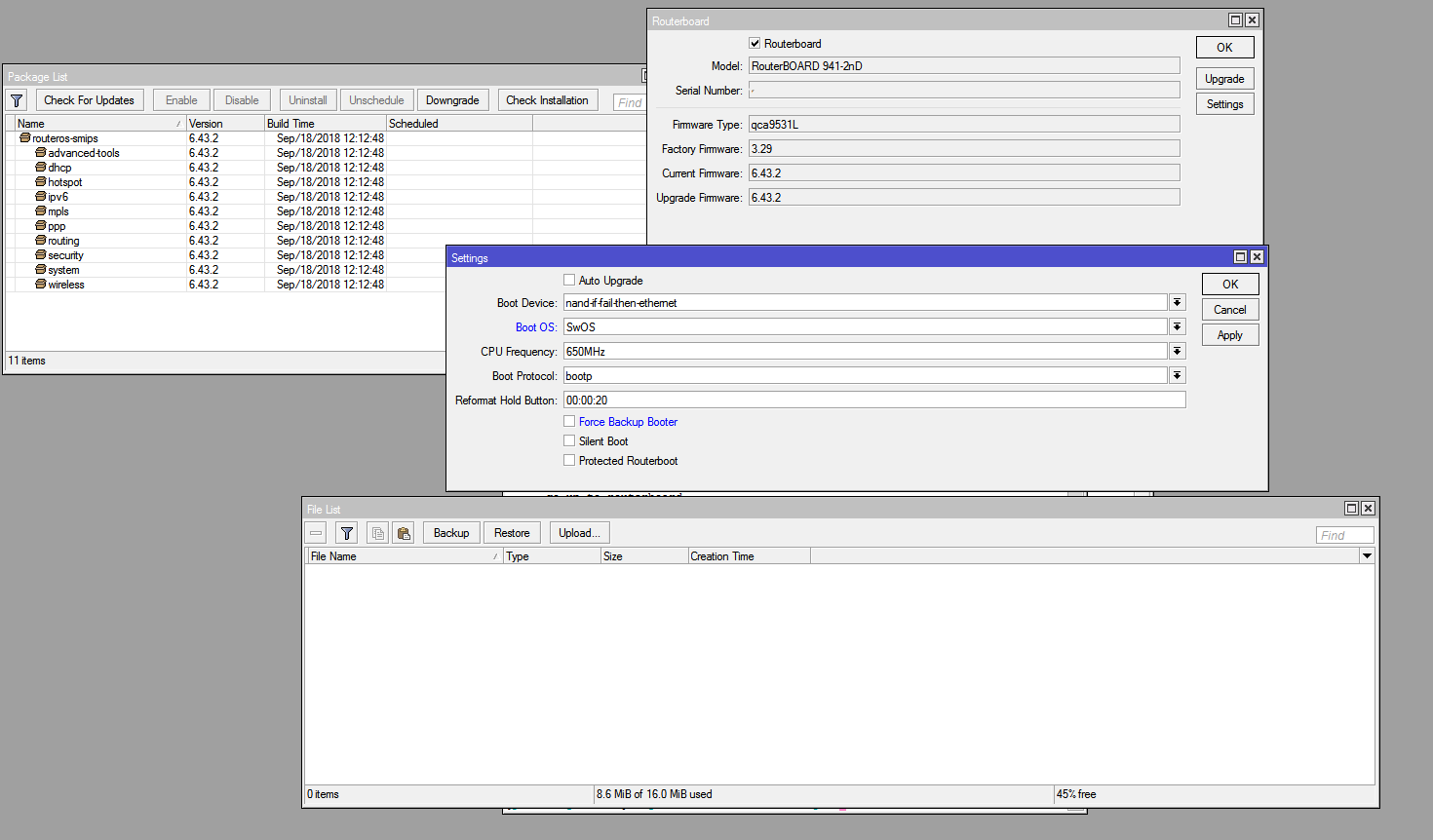The width and height of the screenshot is (1433, 840).
Task: Click OK in the Routerboard window
Action: [1224, 47]
